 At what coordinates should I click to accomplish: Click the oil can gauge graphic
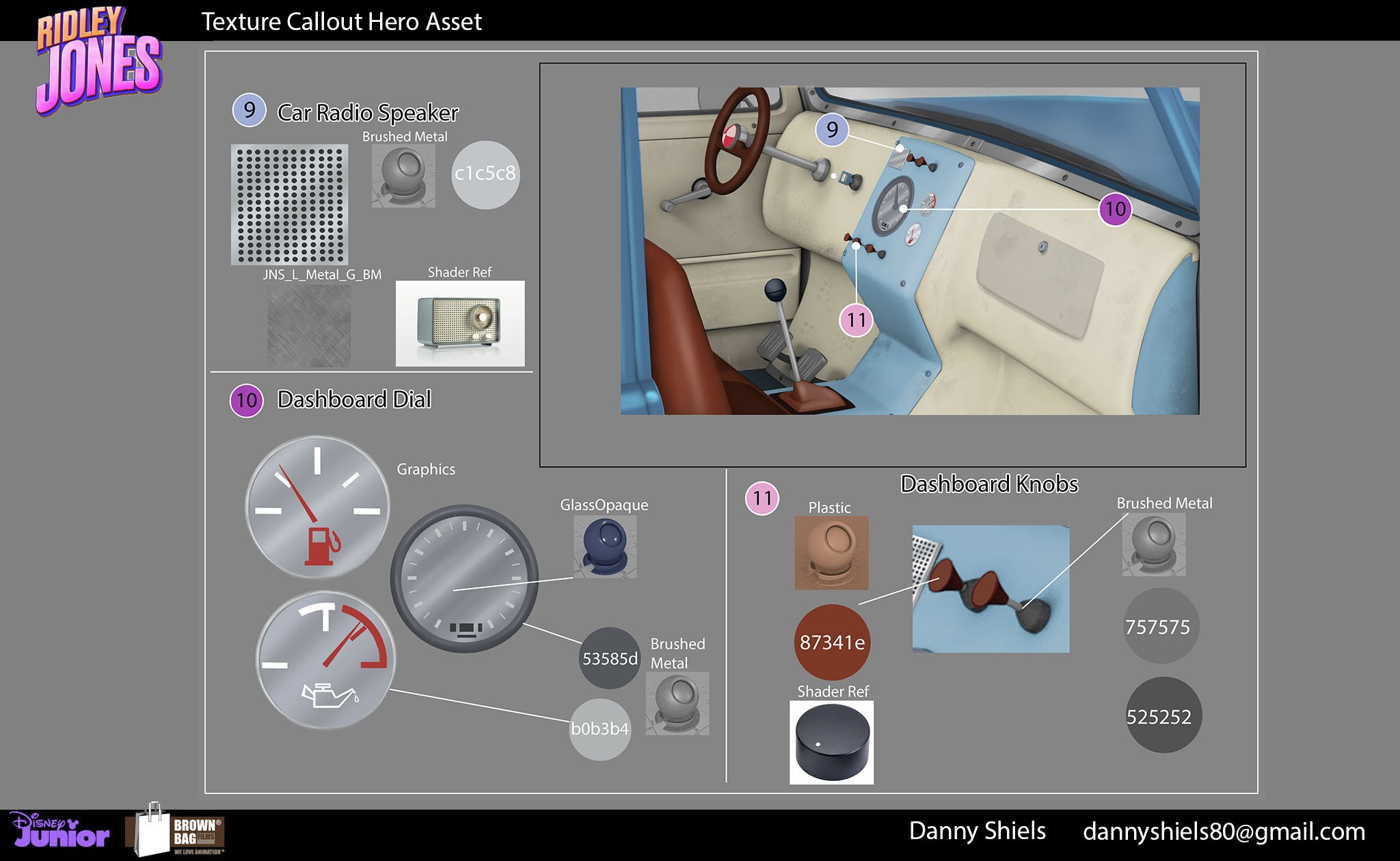[326, 660]
